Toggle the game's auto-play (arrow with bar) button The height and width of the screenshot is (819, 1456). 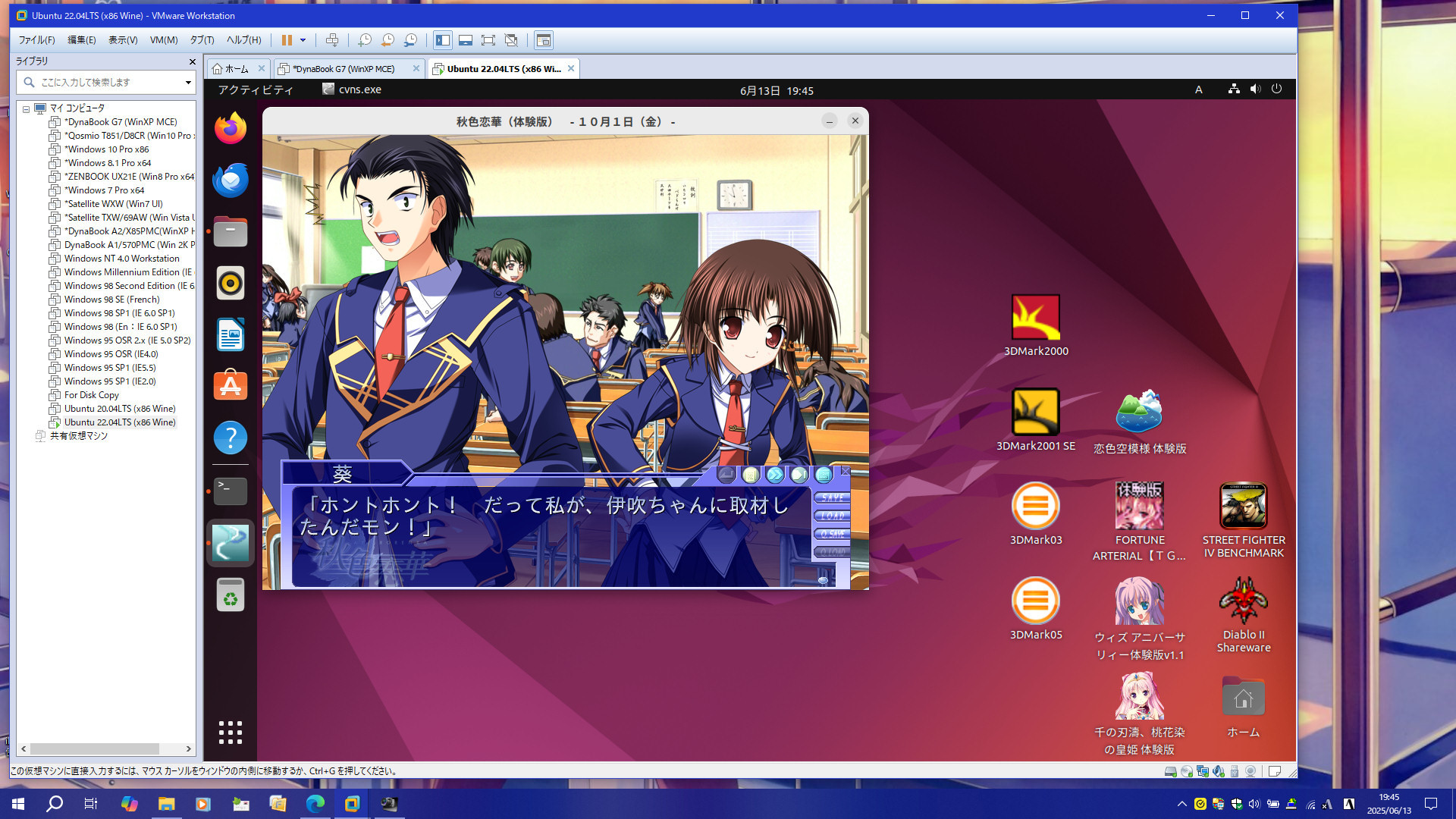tap(799, 475)
